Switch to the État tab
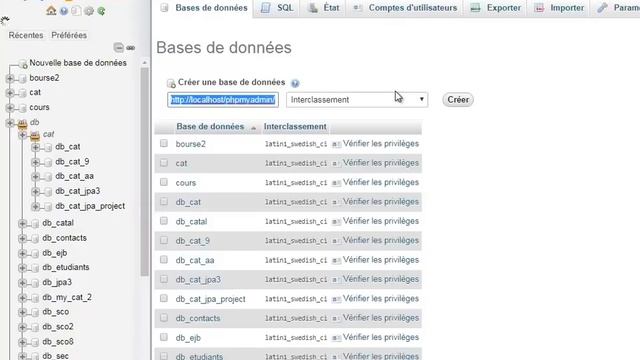The image size is (640, 360). pos(323,8)
